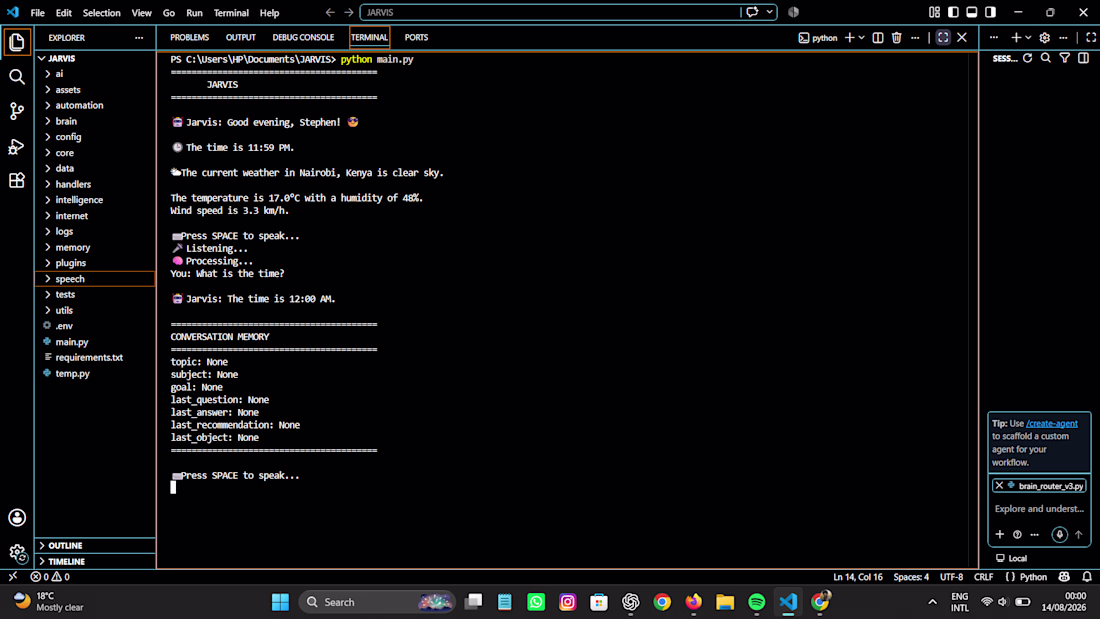The image size is (1100, 619).
Task: Open errors and warnings count in status bar
Action: click(50, 577)
